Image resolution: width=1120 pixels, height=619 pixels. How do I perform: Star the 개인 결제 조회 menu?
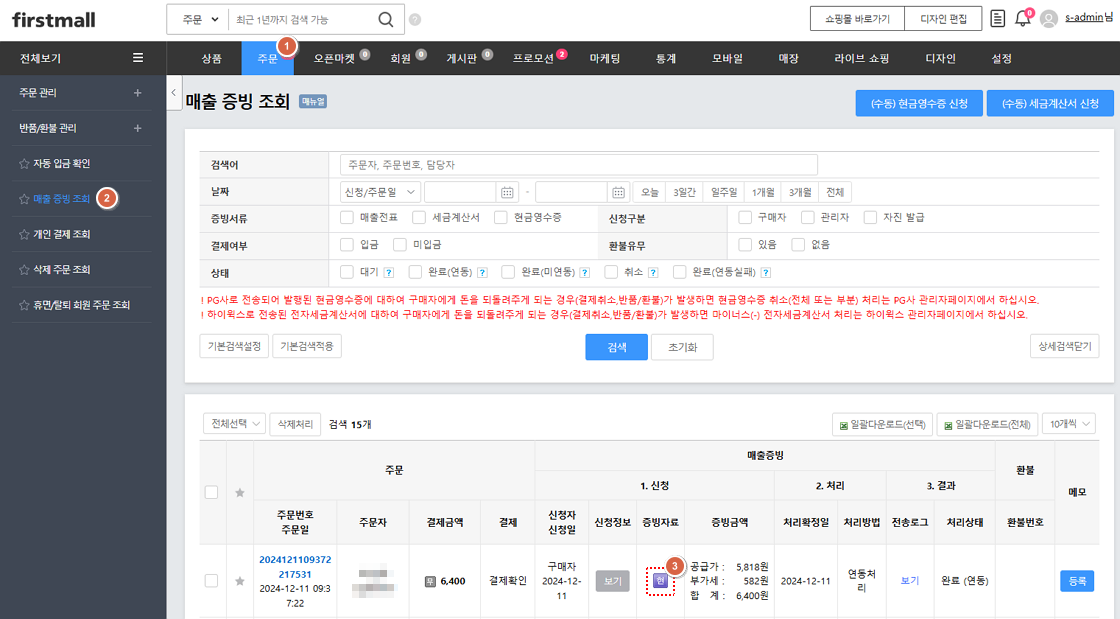(x=24, y=234)
